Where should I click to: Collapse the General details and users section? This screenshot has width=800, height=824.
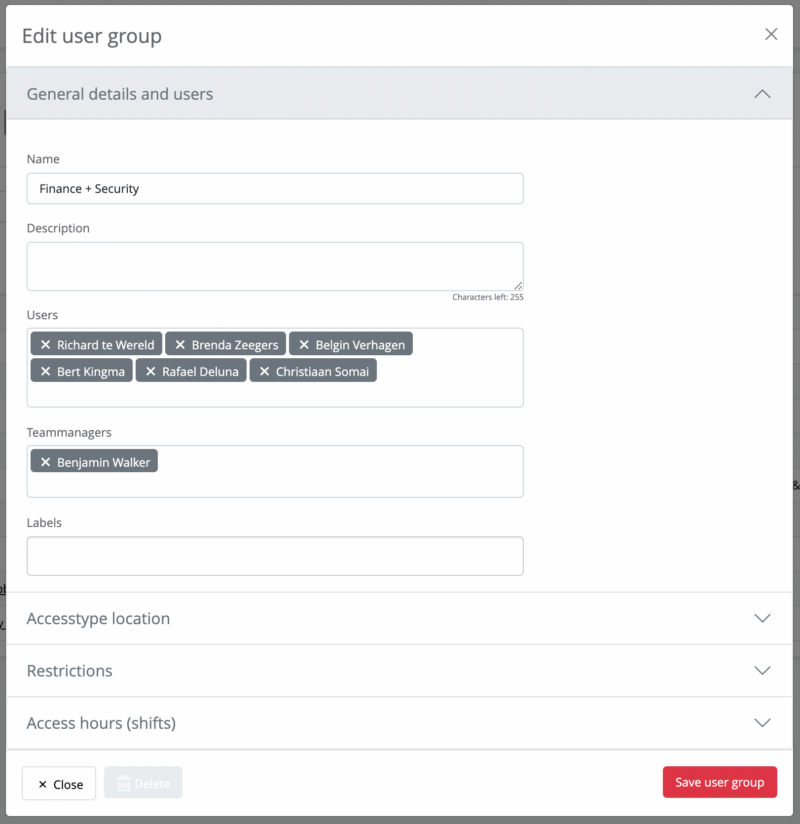[x=762, y=93]
